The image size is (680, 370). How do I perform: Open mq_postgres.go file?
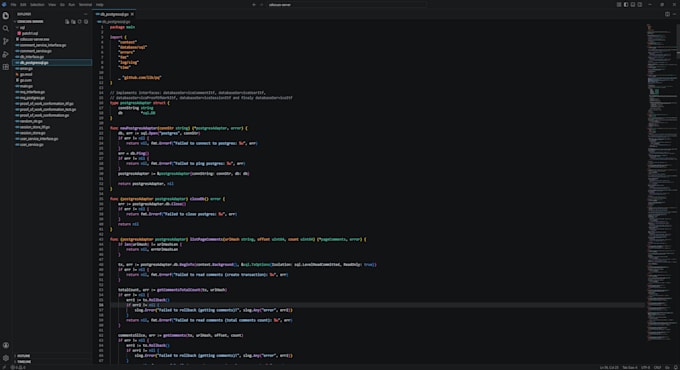32,98
